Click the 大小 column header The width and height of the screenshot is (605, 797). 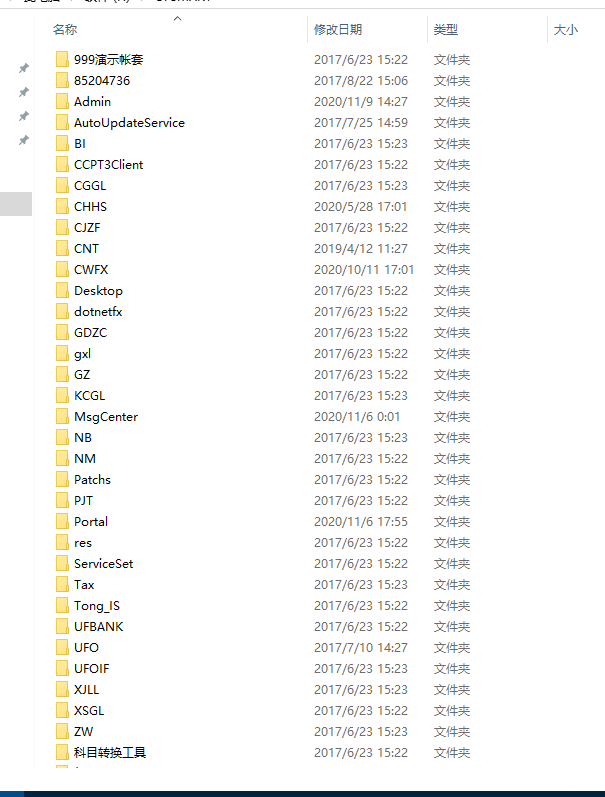[566, 30]
